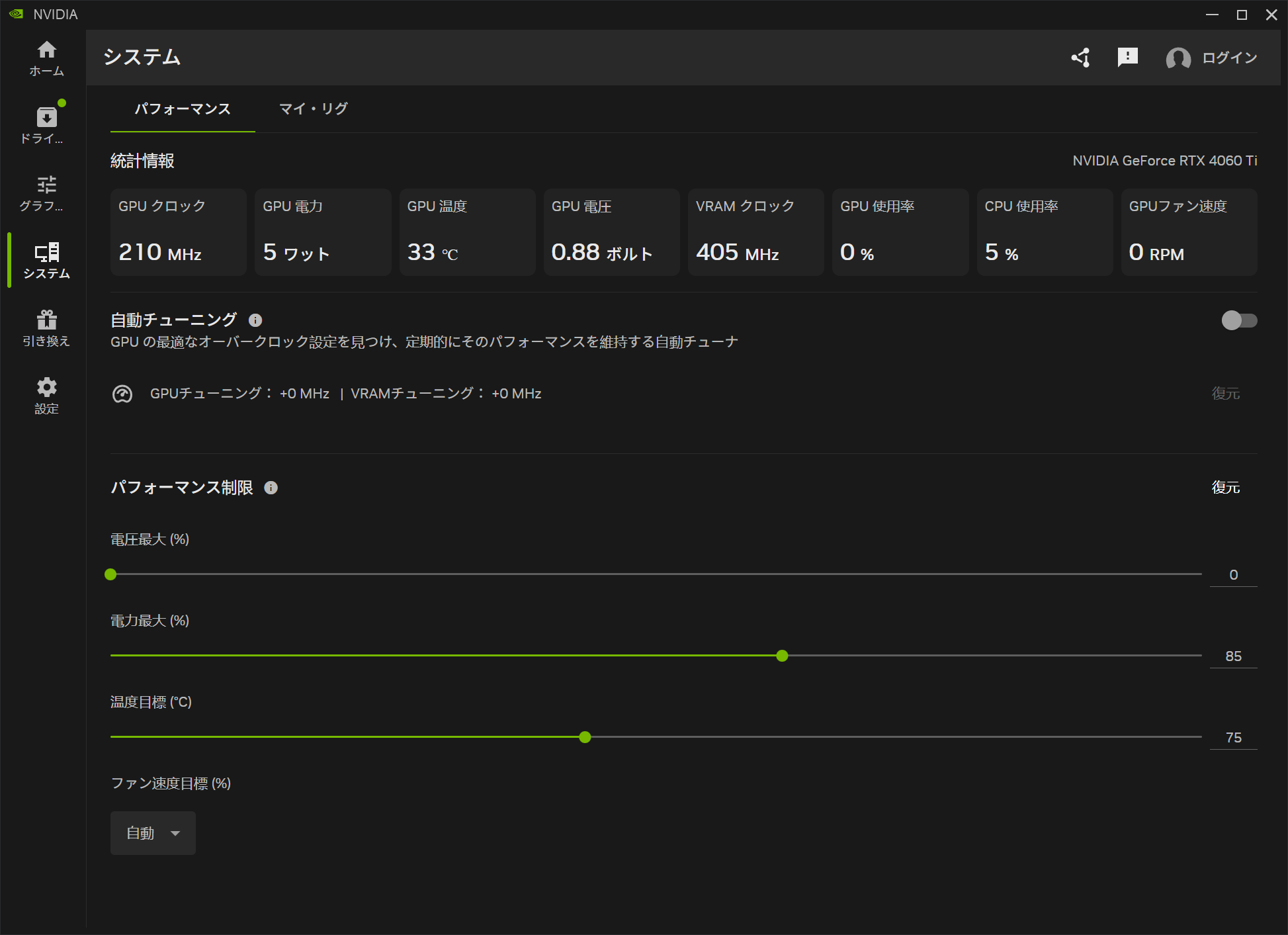
Task: Enable the 自動チューニング toggle switch
Action: (1239, 320)
